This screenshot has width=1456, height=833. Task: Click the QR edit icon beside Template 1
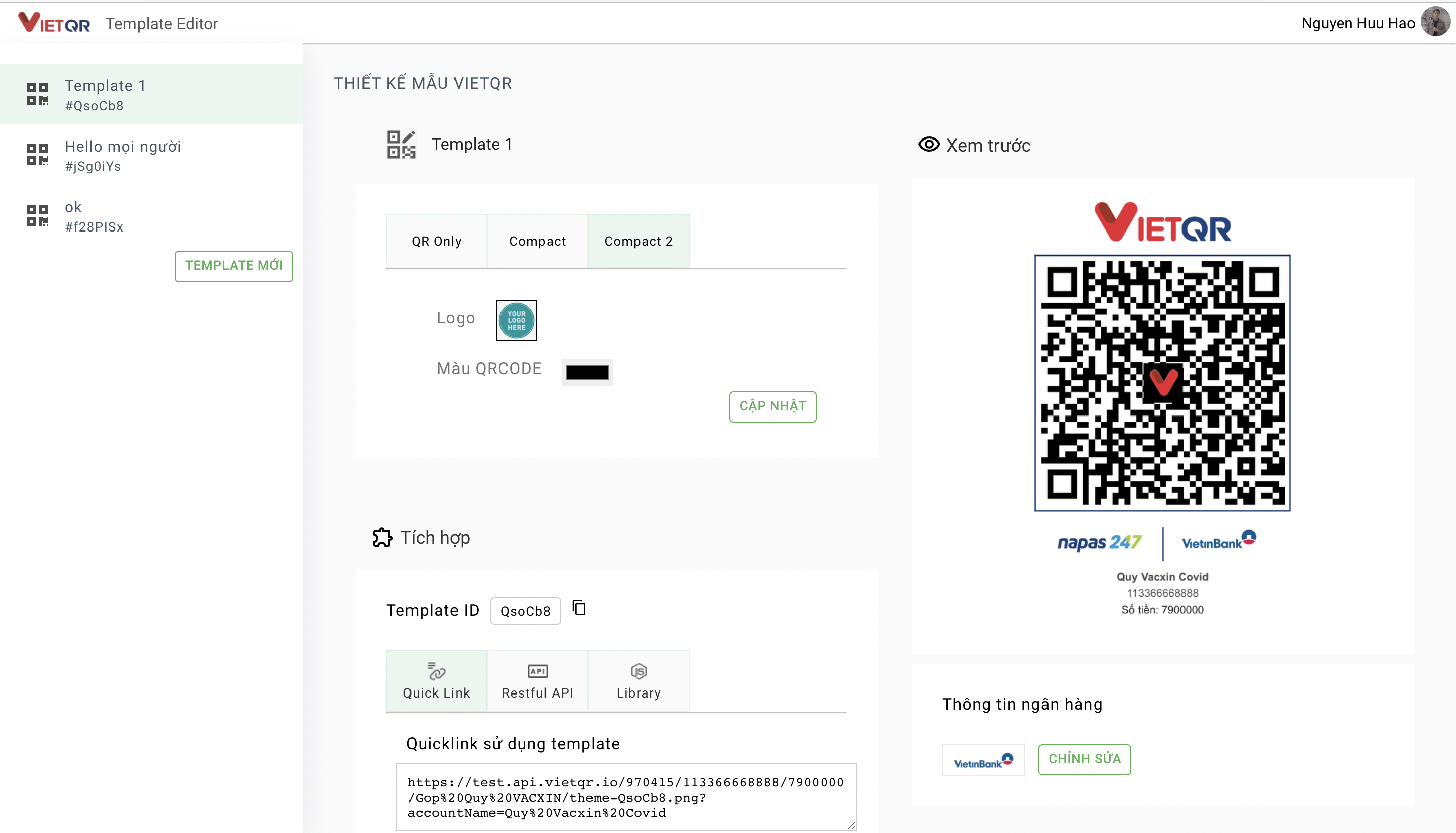[x=400, y=145]
